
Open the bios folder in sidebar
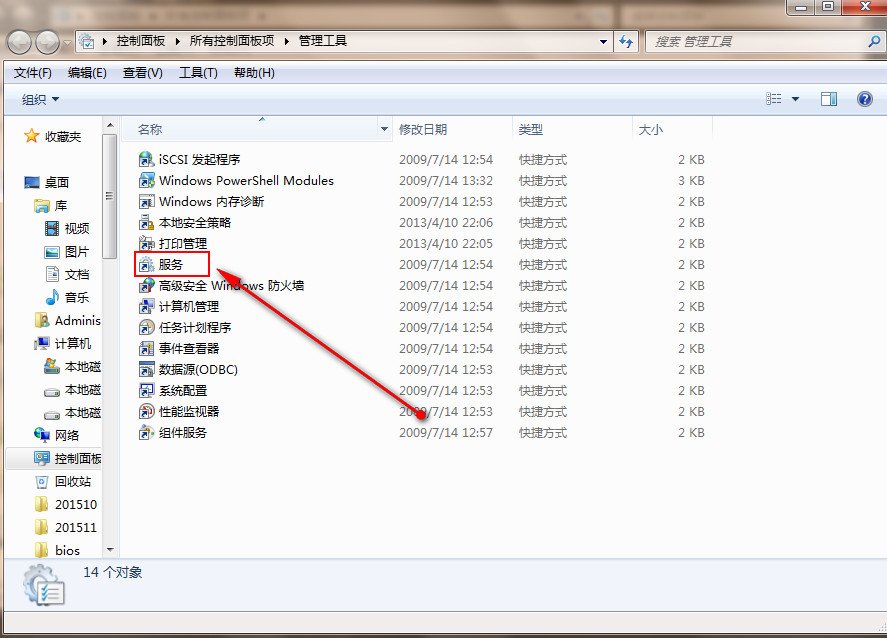(57, 550)
